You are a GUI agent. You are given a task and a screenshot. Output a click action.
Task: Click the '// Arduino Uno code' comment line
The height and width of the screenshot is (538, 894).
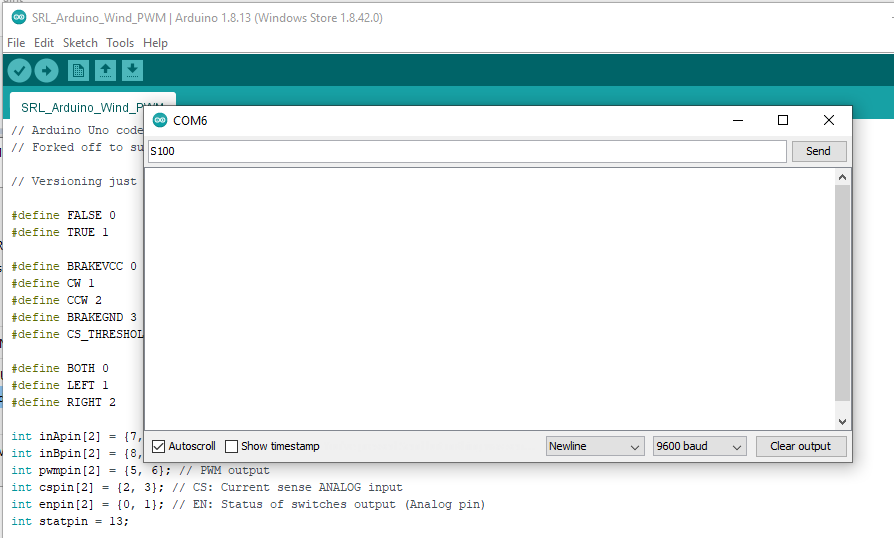[78, 131]
